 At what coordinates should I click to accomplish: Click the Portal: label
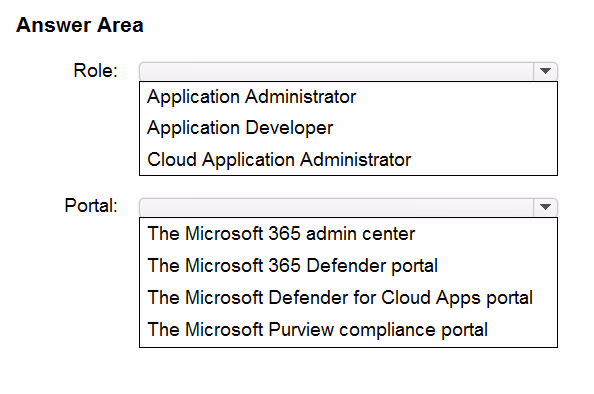91,206
